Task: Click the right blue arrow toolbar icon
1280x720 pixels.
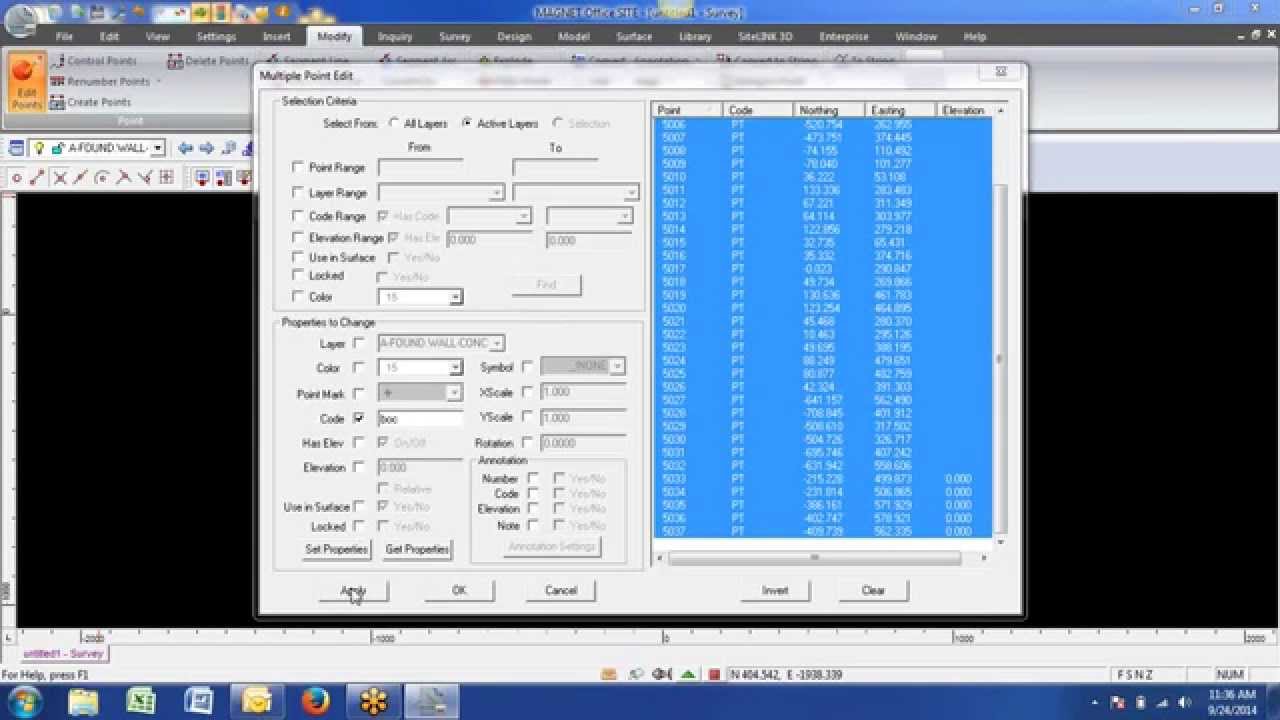Action: (207, 148)
